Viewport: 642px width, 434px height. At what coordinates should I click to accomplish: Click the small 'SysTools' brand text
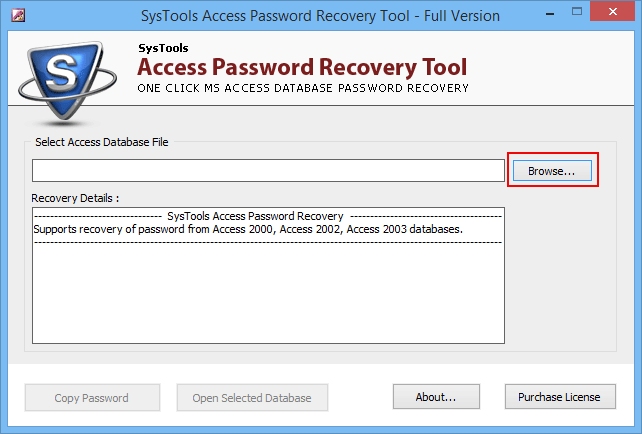tap(163, 48)
